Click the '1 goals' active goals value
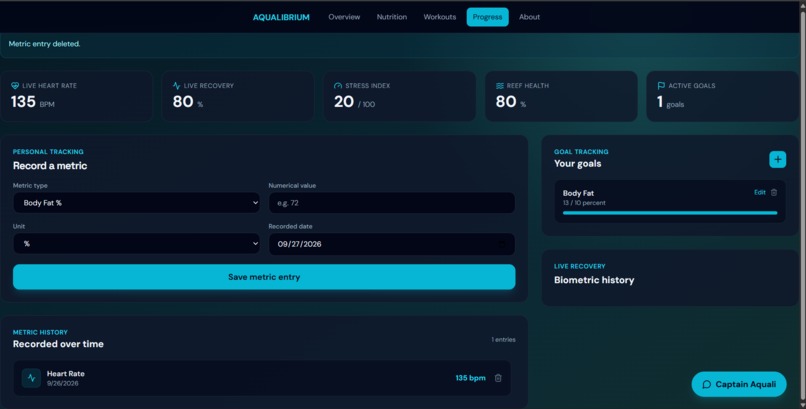The image size is (806, 409). click(x=670, y=102)
